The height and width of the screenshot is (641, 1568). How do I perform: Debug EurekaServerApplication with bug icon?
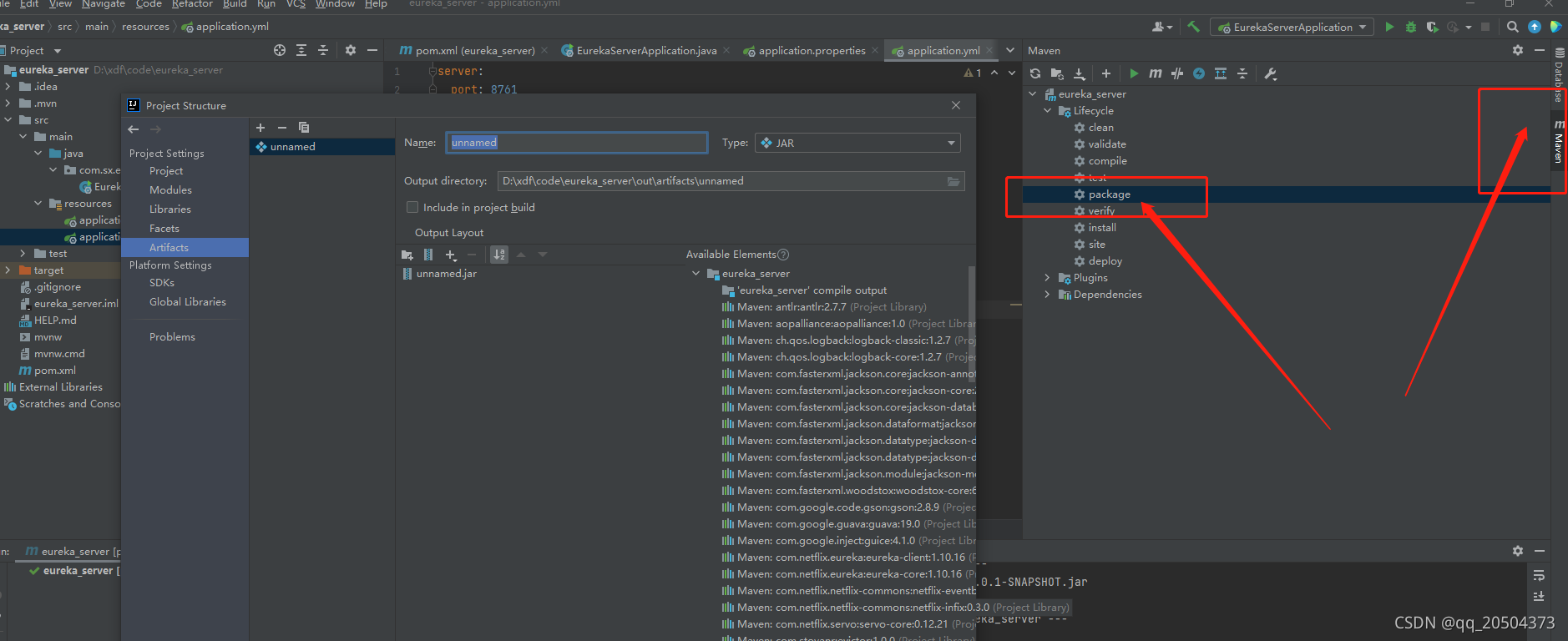click(1411, 27)
